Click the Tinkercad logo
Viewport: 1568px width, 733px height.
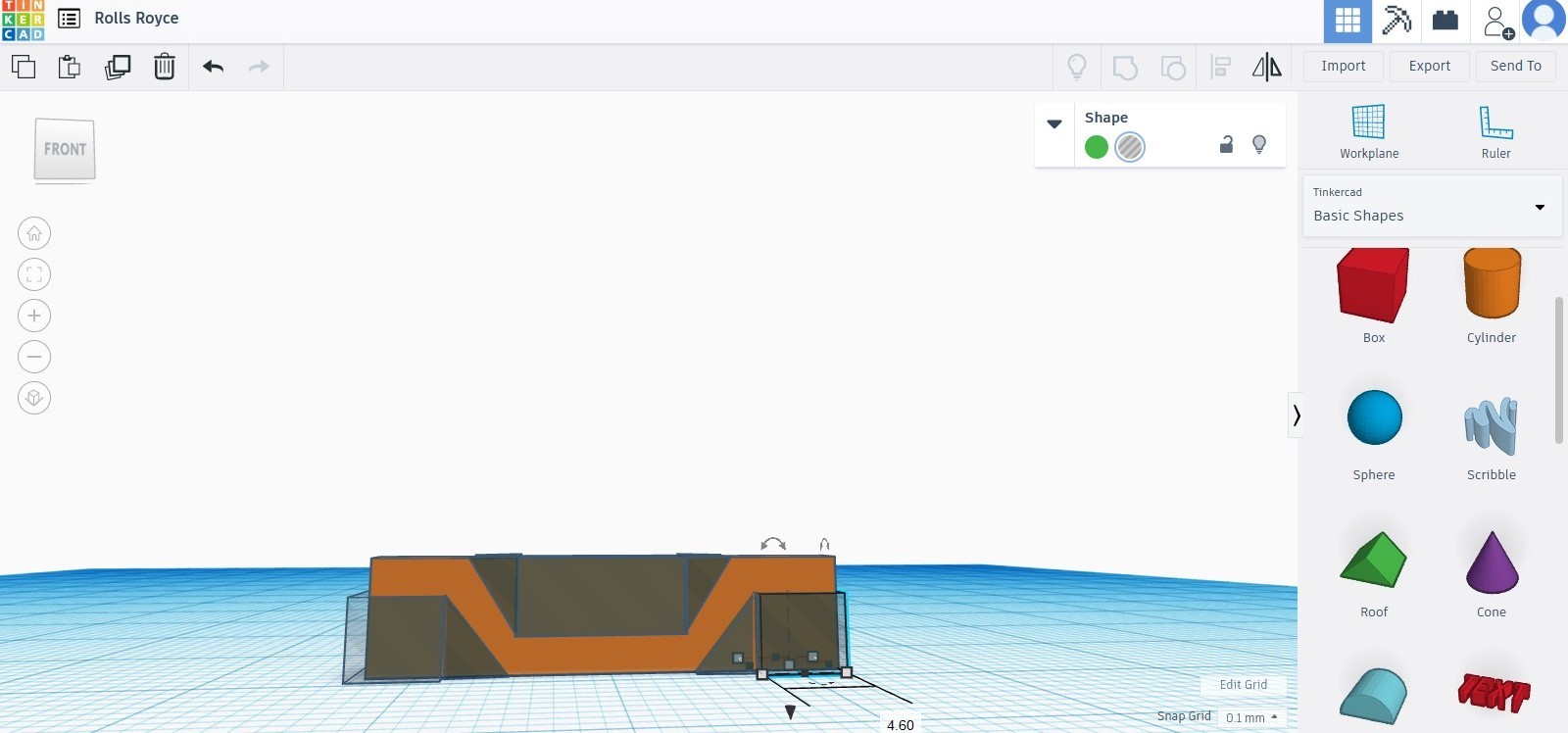click(23, 20)
